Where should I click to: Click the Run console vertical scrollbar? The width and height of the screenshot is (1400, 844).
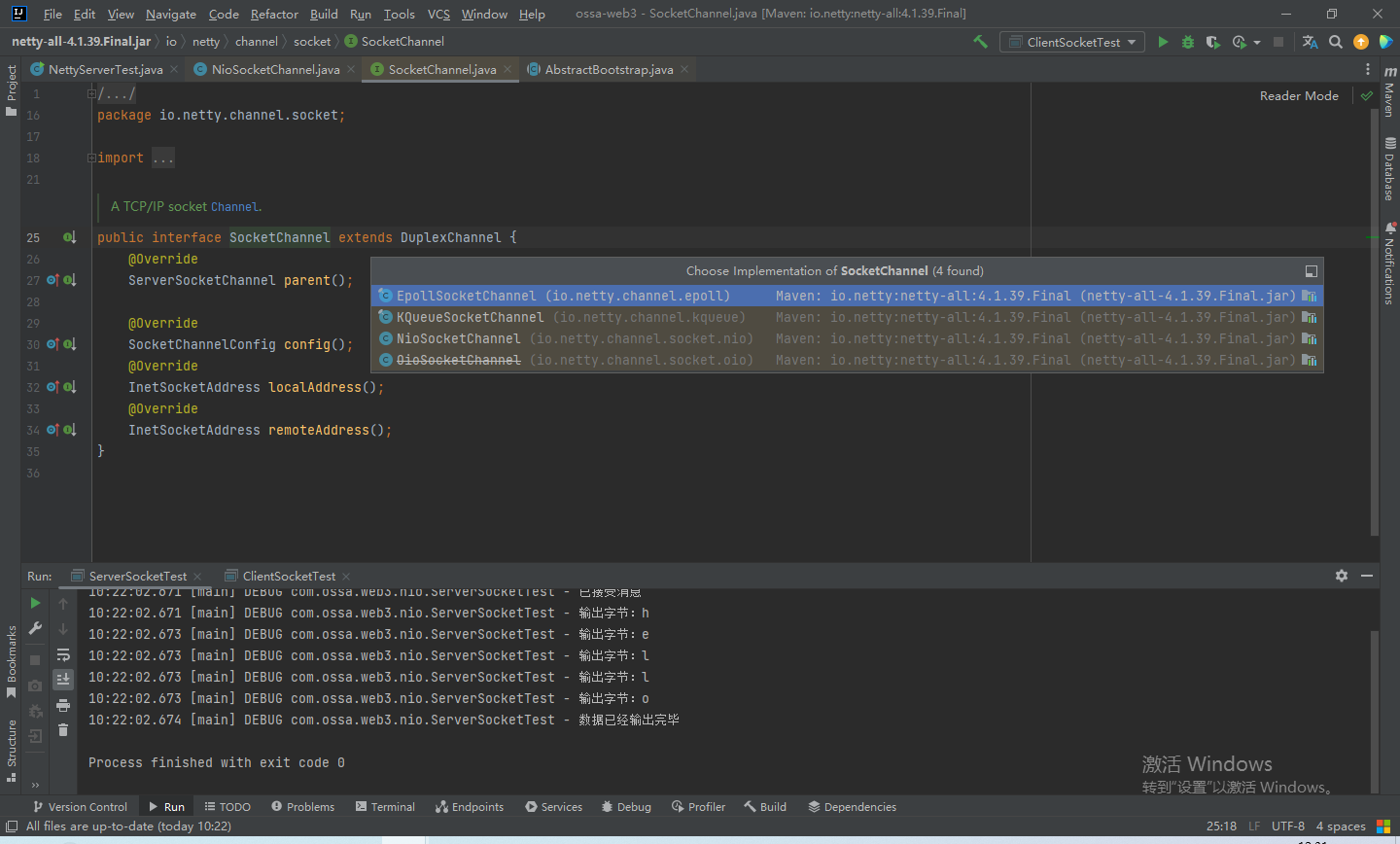tap(1374, 710)
